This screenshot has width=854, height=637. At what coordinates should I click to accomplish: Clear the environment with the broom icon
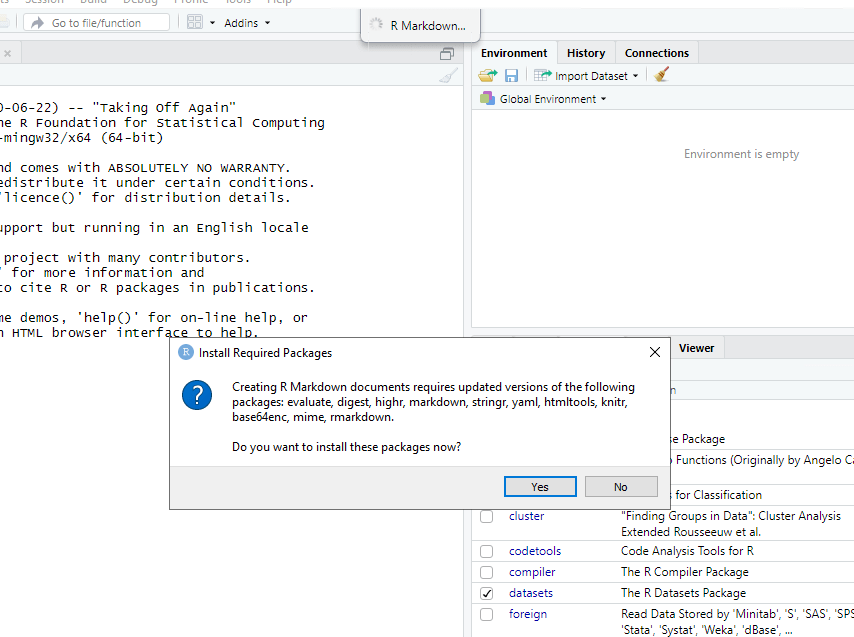click(660, 75)
